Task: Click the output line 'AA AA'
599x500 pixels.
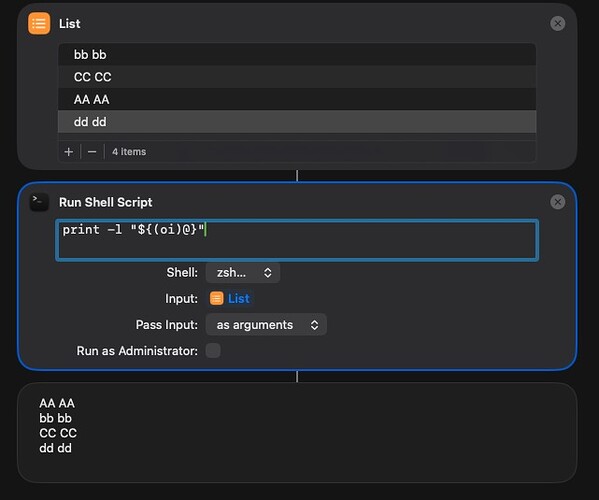Action: coord(57,403)
